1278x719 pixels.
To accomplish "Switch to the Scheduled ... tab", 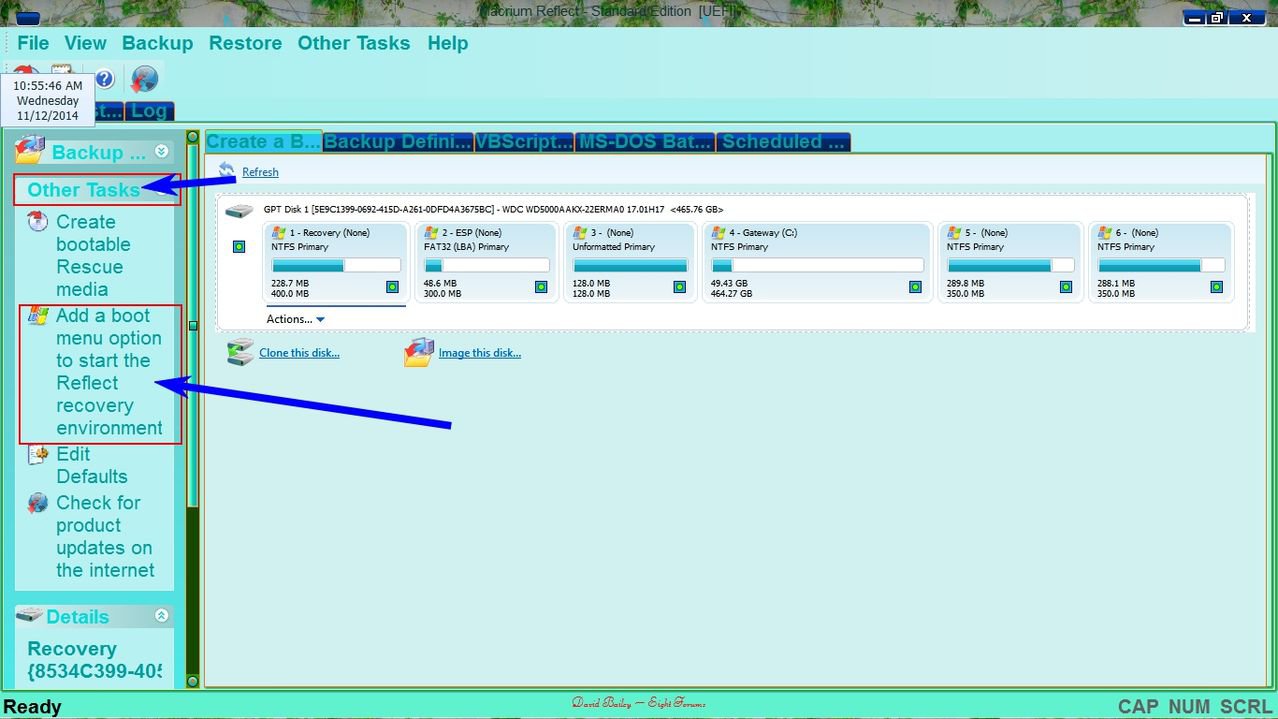I will tap(784, 141).
